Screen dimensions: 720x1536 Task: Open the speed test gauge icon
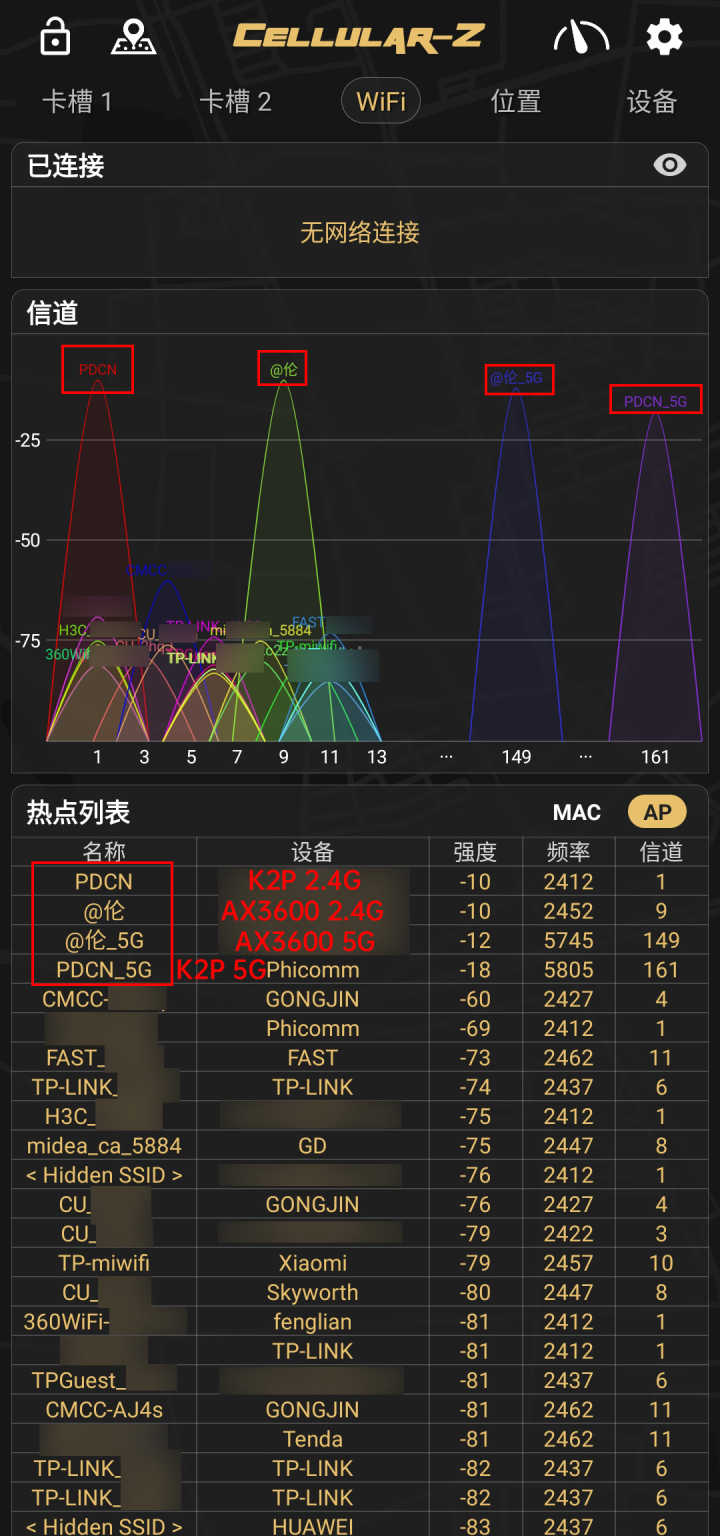[x=581, y=38]
